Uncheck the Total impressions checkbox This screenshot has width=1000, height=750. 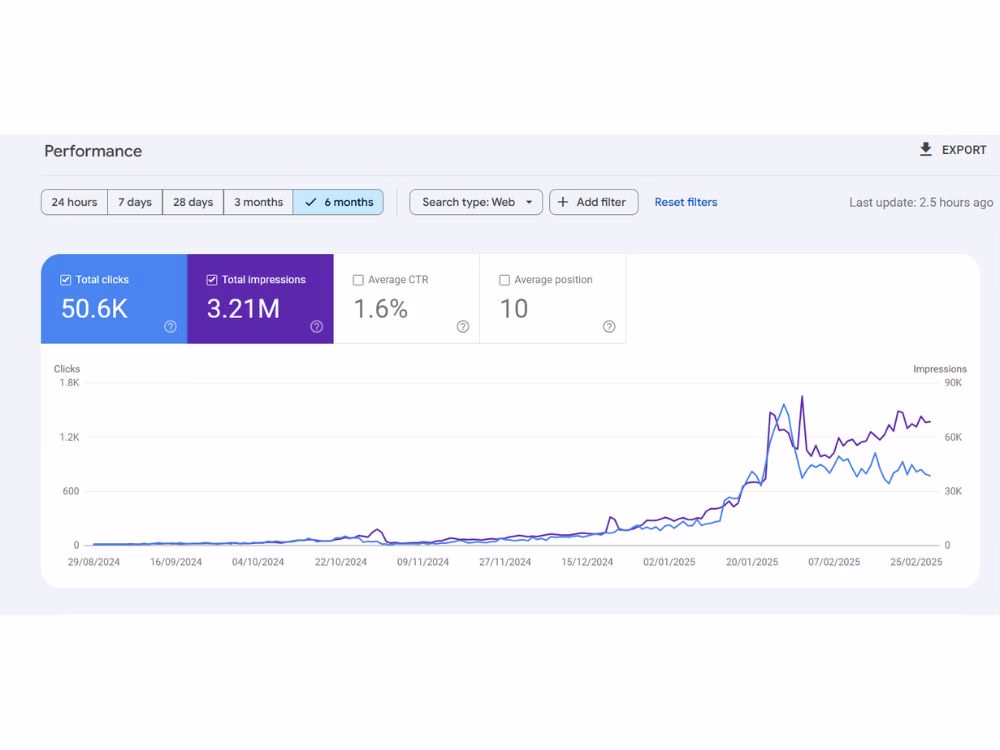coord(212,280)
